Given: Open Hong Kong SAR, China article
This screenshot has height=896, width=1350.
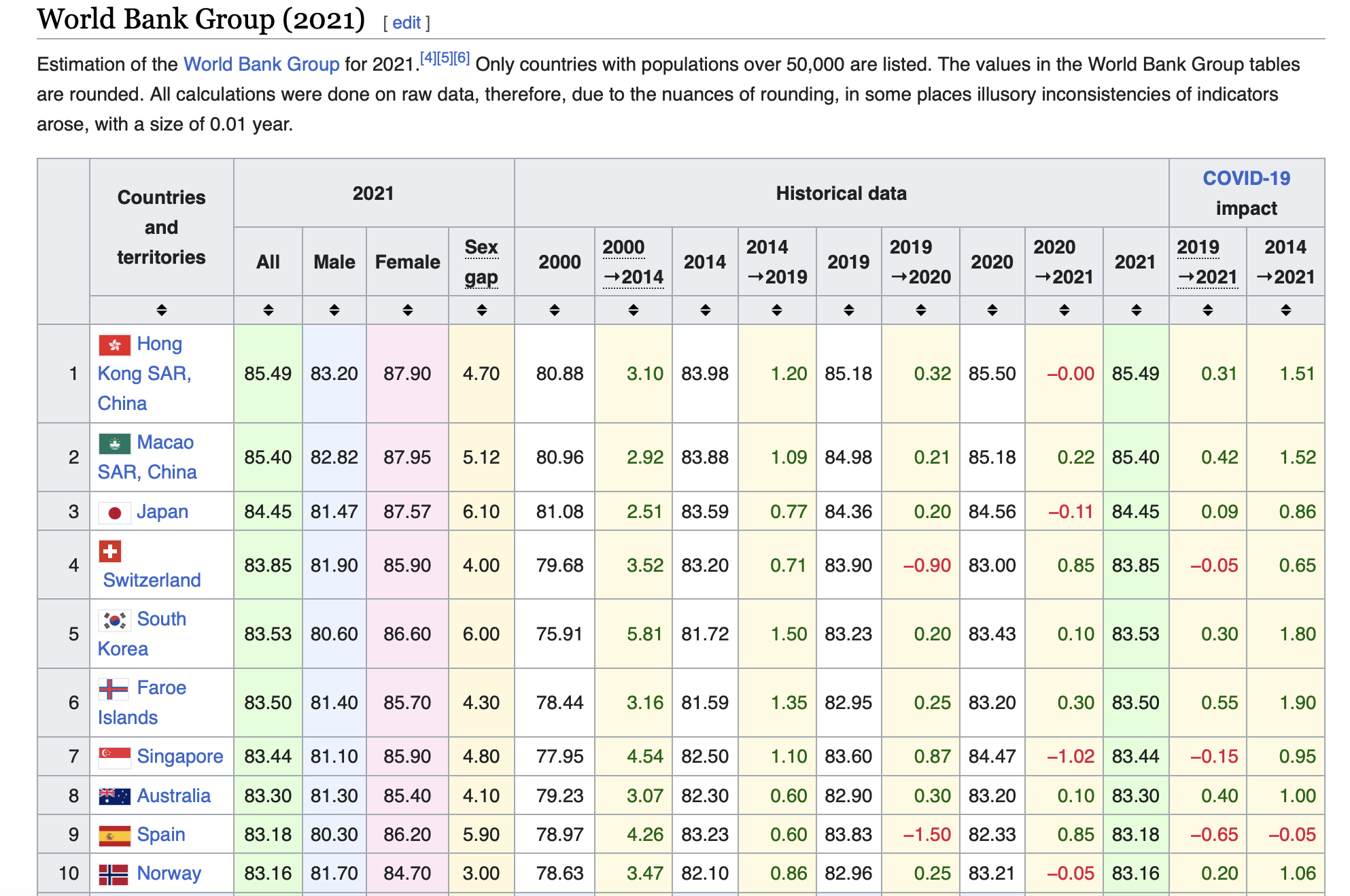Looking at the screenshot, I should 145,373.
